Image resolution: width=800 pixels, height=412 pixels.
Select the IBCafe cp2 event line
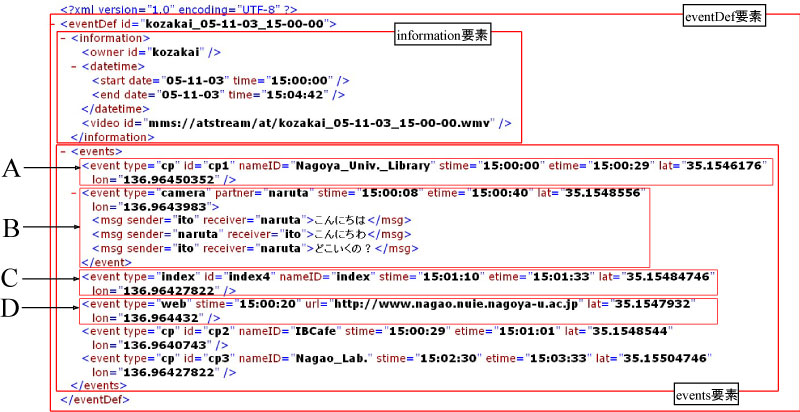pos(380,330)
